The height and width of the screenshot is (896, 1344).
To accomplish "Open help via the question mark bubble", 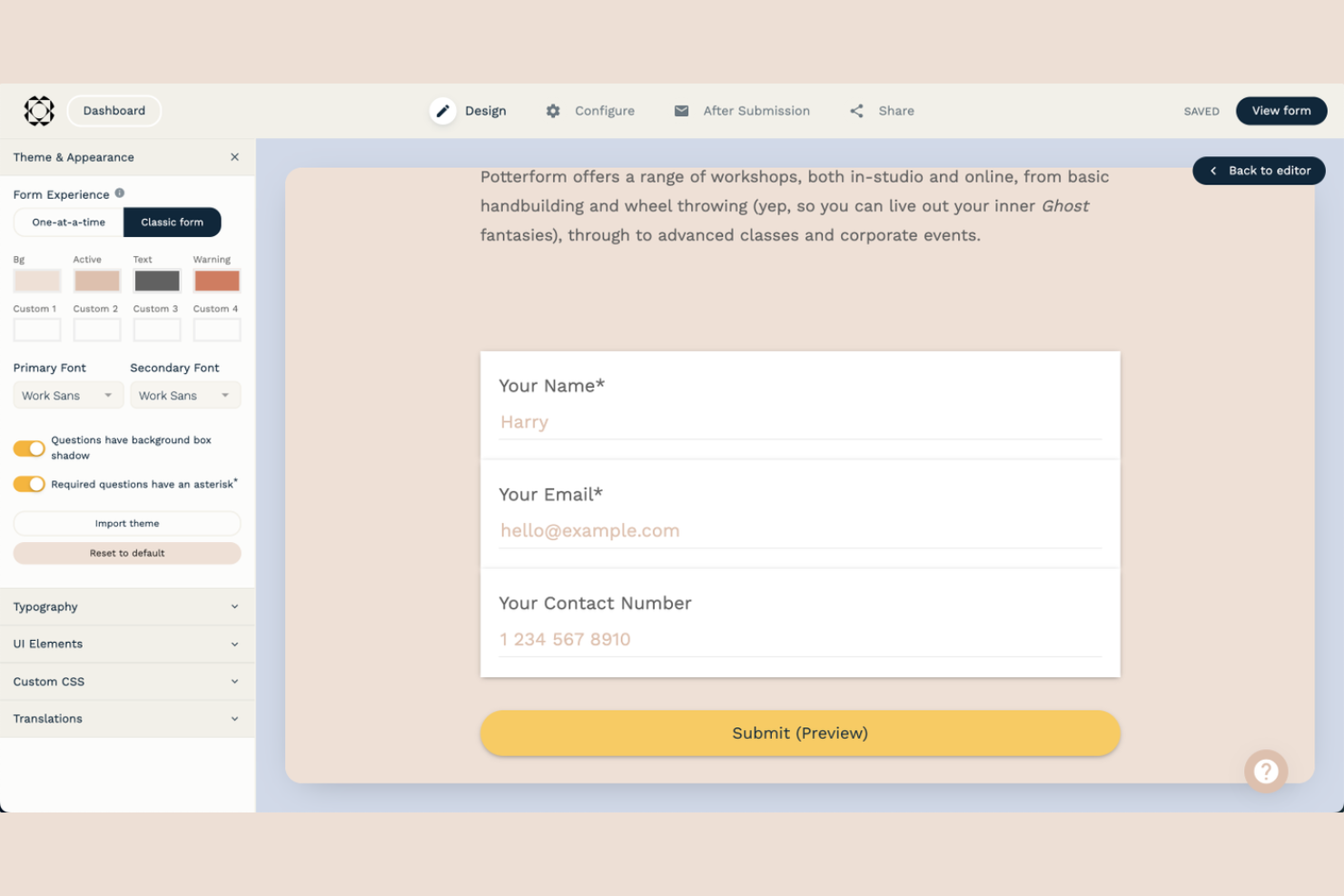I will (x=1266, y=771).
